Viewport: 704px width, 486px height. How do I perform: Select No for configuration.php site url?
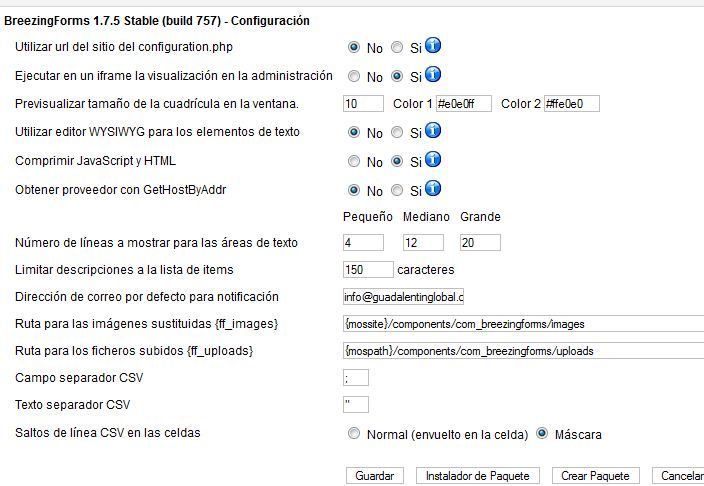[354, 47]
